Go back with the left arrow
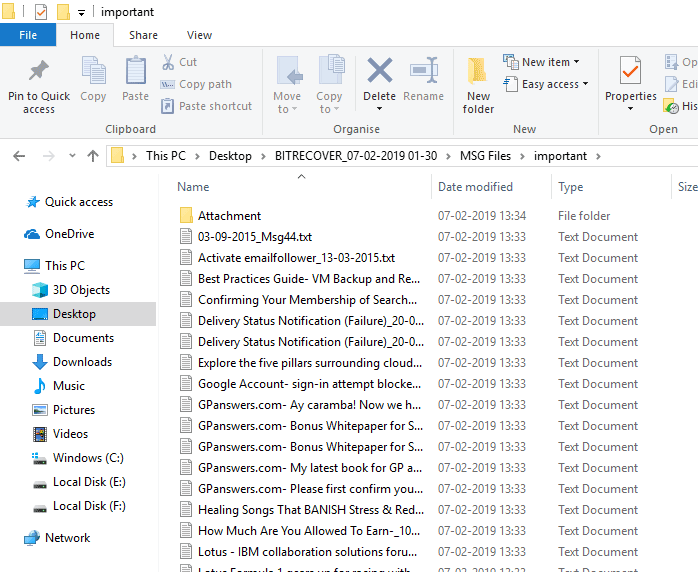This screenshot has width=698, height=572. tap(19, 156)
